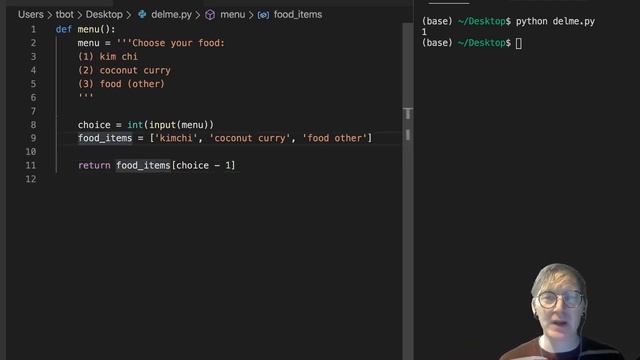Click 'python delme.py' command in terminal
The height and width of the screenshot is (360, 640).
pos(555,22)
